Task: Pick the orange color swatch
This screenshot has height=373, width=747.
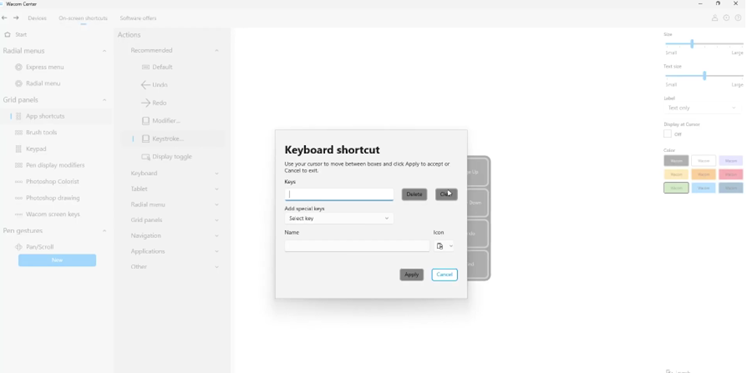Action: (x=704, y=174)
